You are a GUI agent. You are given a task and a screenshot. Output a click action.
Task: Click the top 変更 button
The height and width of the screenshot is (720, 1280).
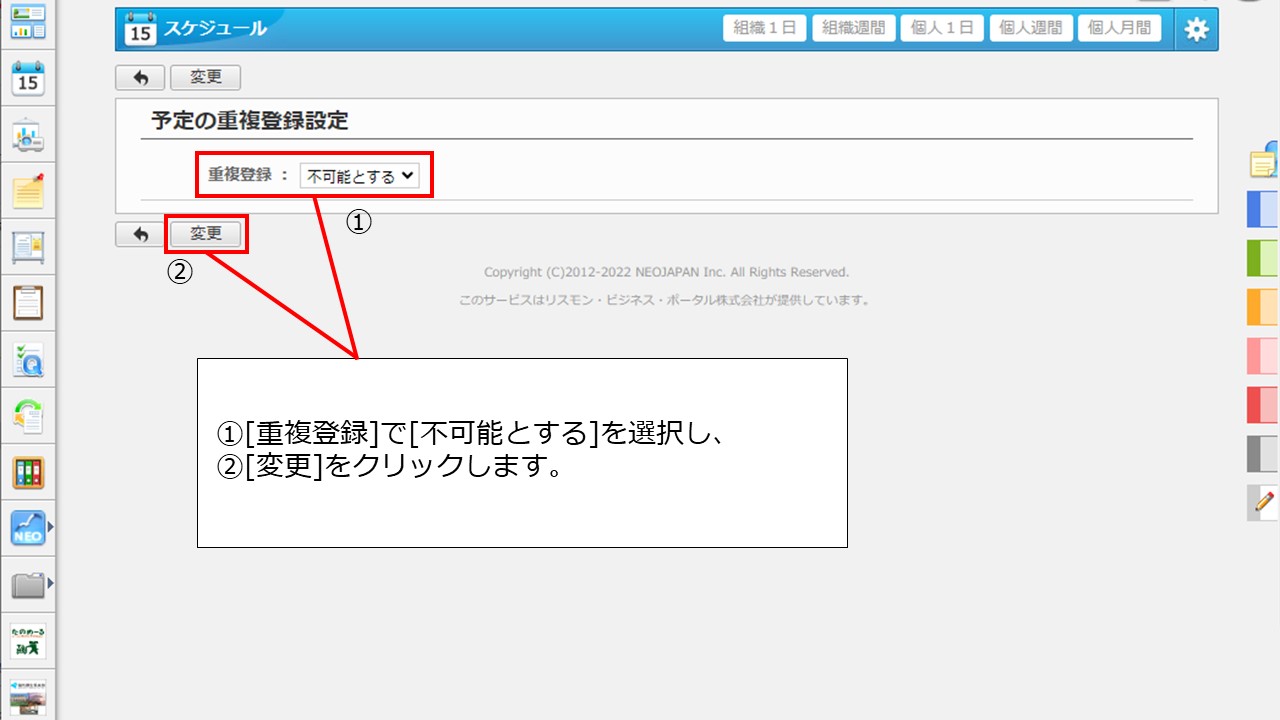206,78
